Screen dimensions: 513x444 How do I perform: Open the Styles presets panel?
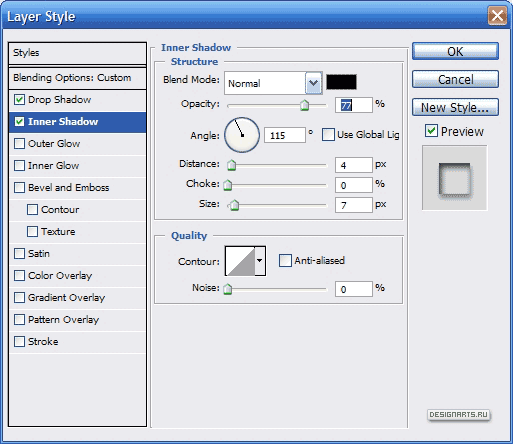coord(77,53)
